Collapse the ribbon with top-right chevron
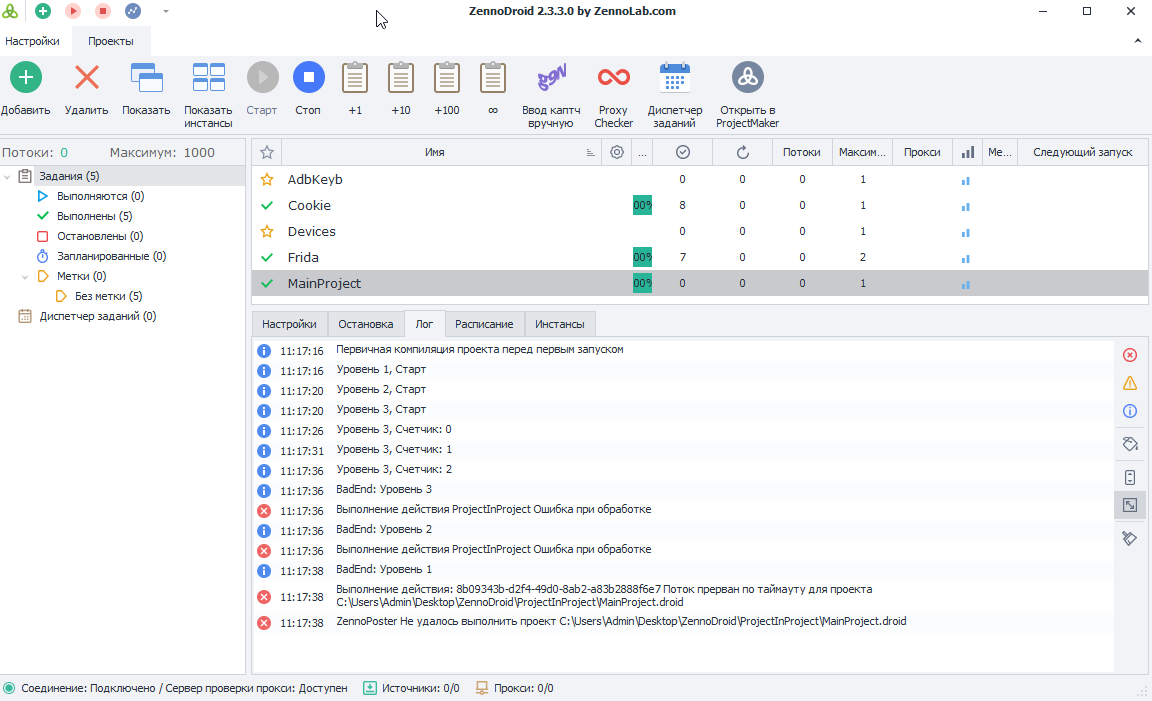This screenshot has width=1152, height=701. coord(1137,41)
